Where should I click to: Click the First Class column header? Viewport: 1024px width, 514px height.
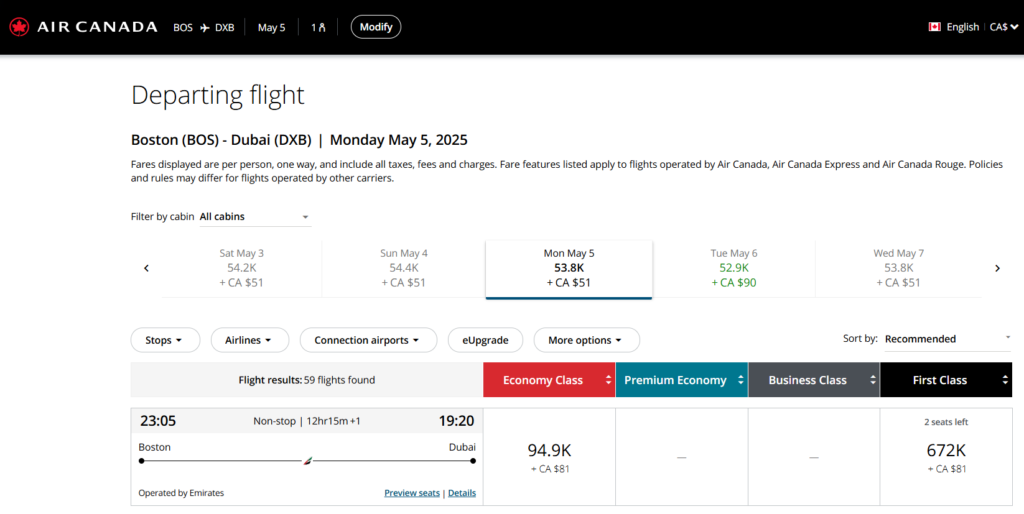point(946,380)
